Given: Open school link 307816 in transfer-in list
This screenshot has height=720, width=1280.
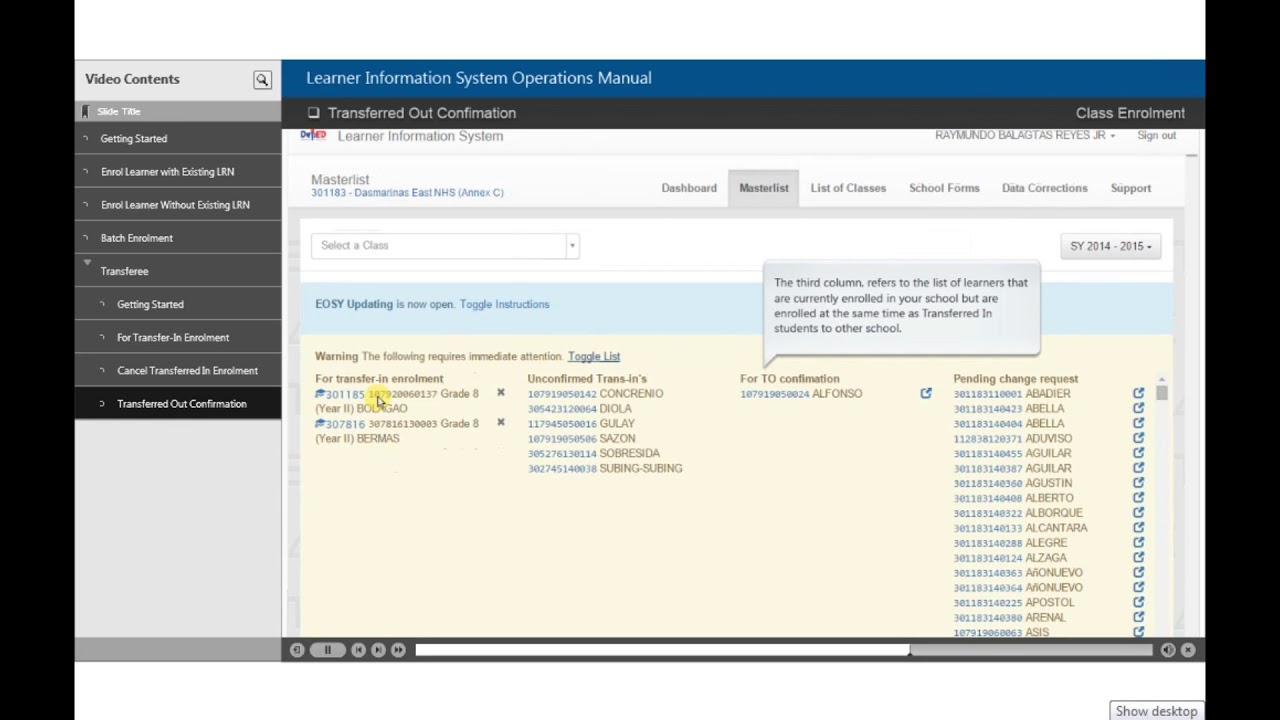Looking at the screenshot, I should 340,424.
